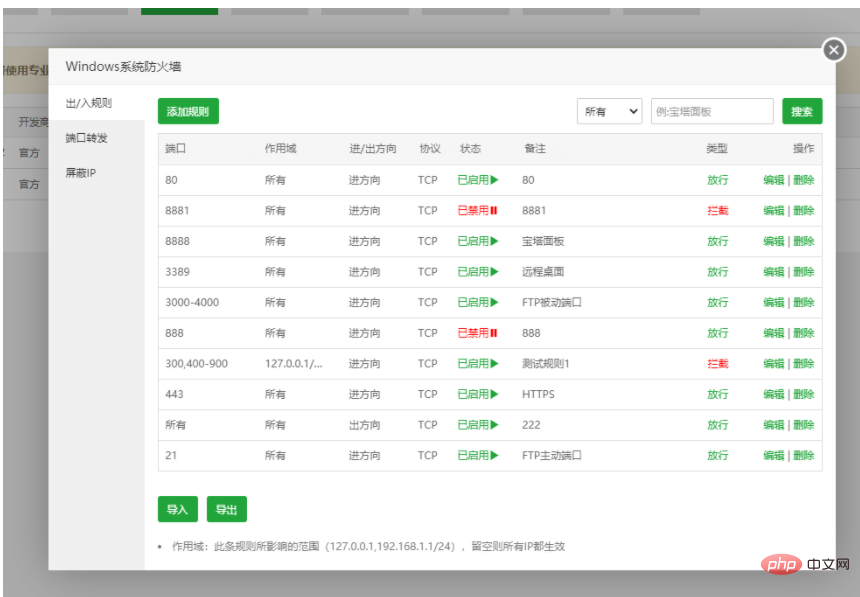Image resolution: width=860 pixels, height=597 pixels.
Task: Click the 状态 column header
Action: 470,149
